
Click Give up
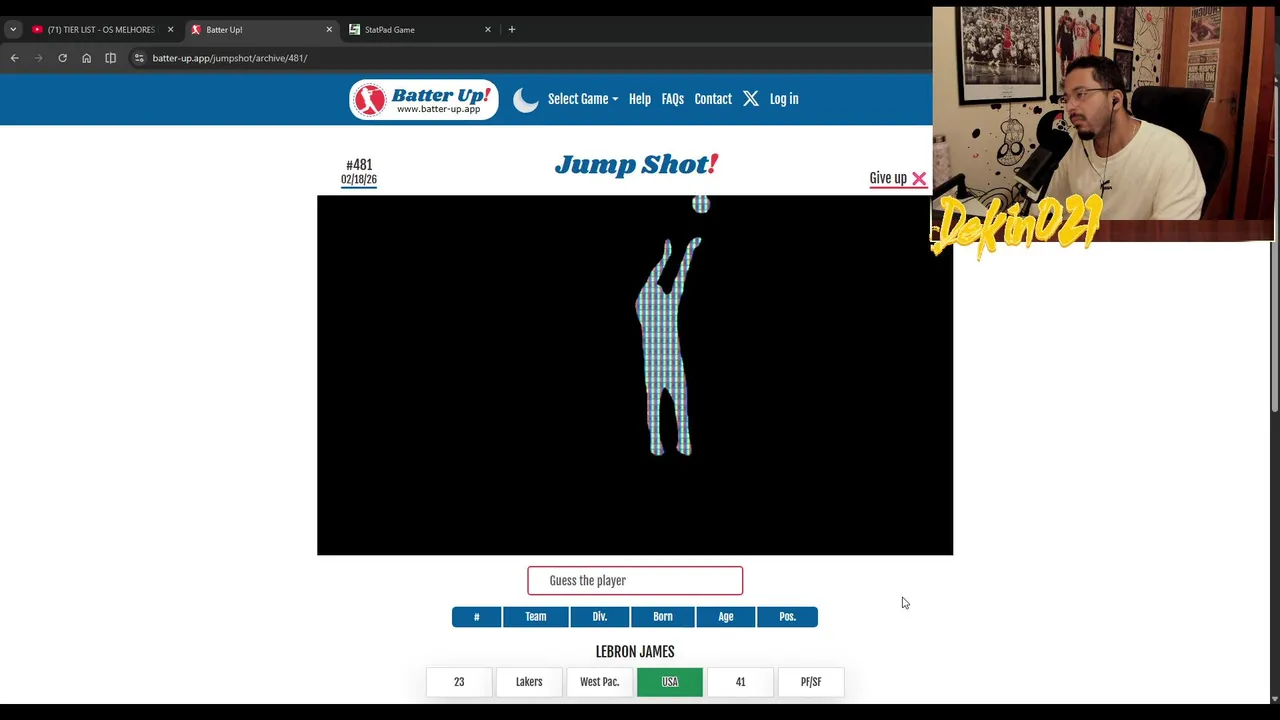point(888,178)
